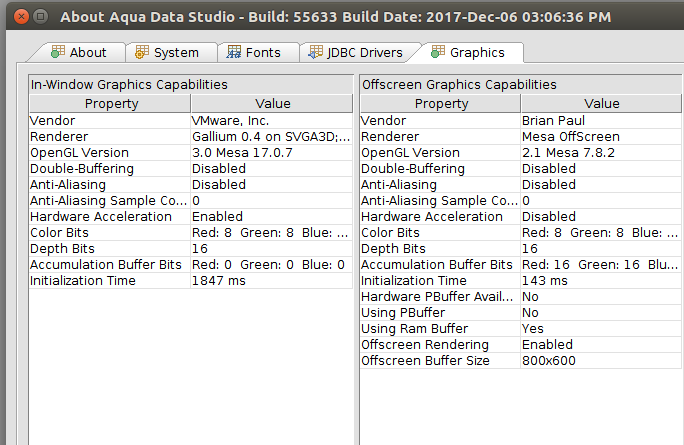Viewport: 684px width, 445px height.
Task: Select the 1847 ms Initialization Time cell
Action: 271,281
